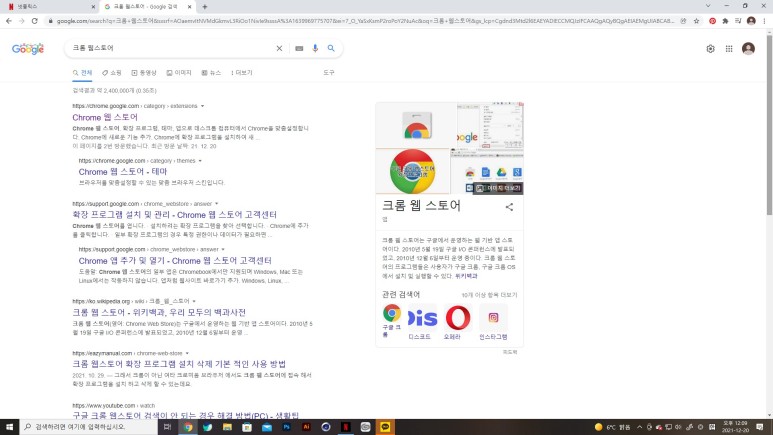Viewport: 773px width, 435px height.
Task: Open the on-screen keyboard input tool
Action: (x=299, y=48)
